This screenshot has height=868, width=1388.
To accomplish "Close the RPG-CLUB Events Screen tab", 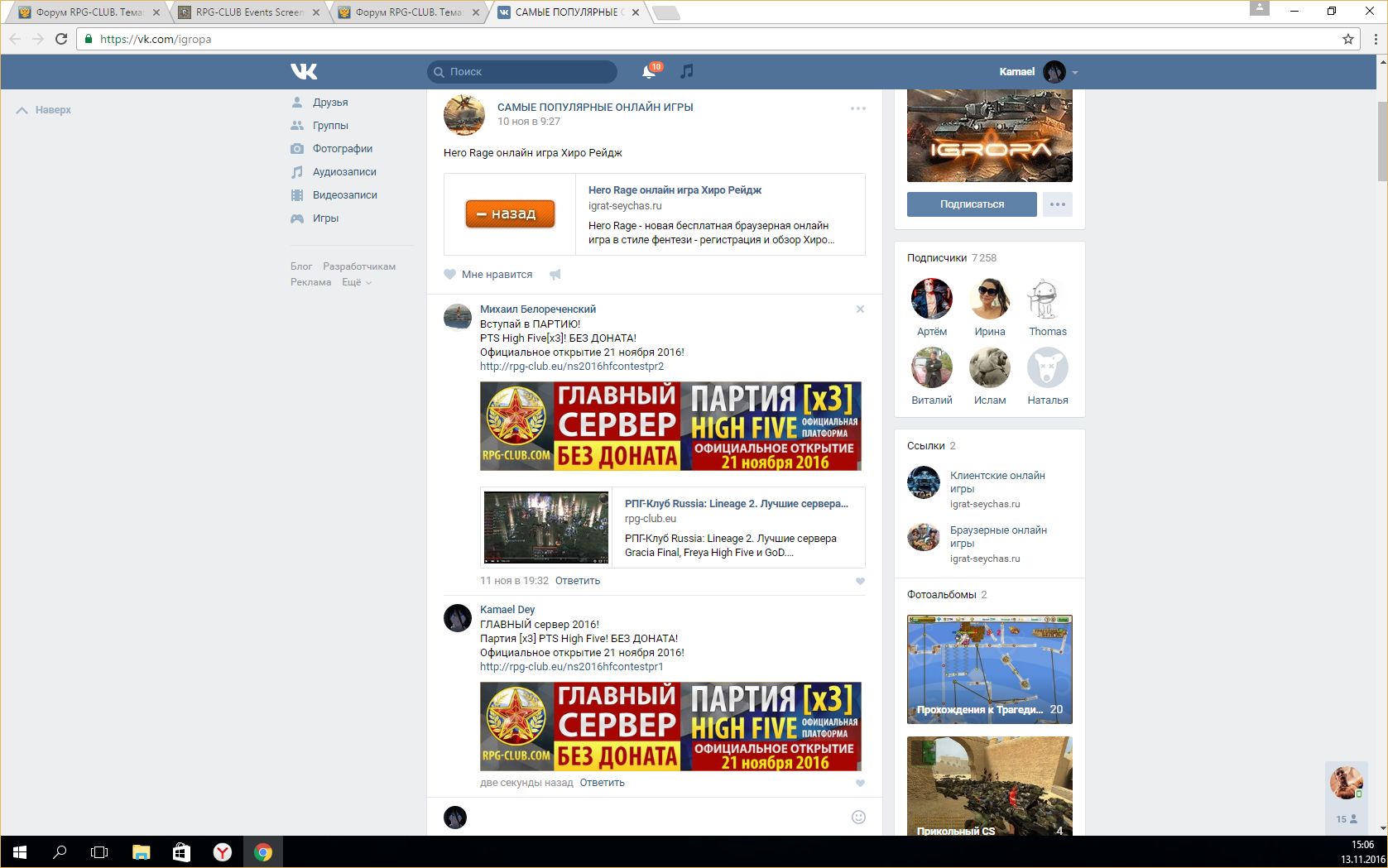I will point(316,12).
